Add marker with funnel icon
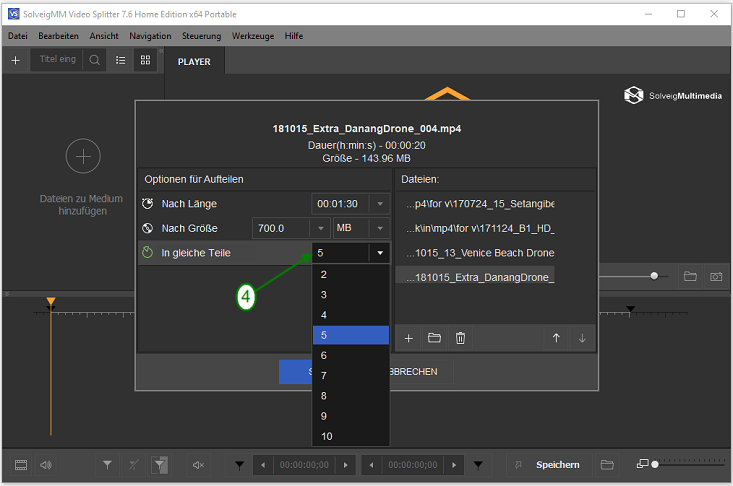 click(x=108, y=465)
